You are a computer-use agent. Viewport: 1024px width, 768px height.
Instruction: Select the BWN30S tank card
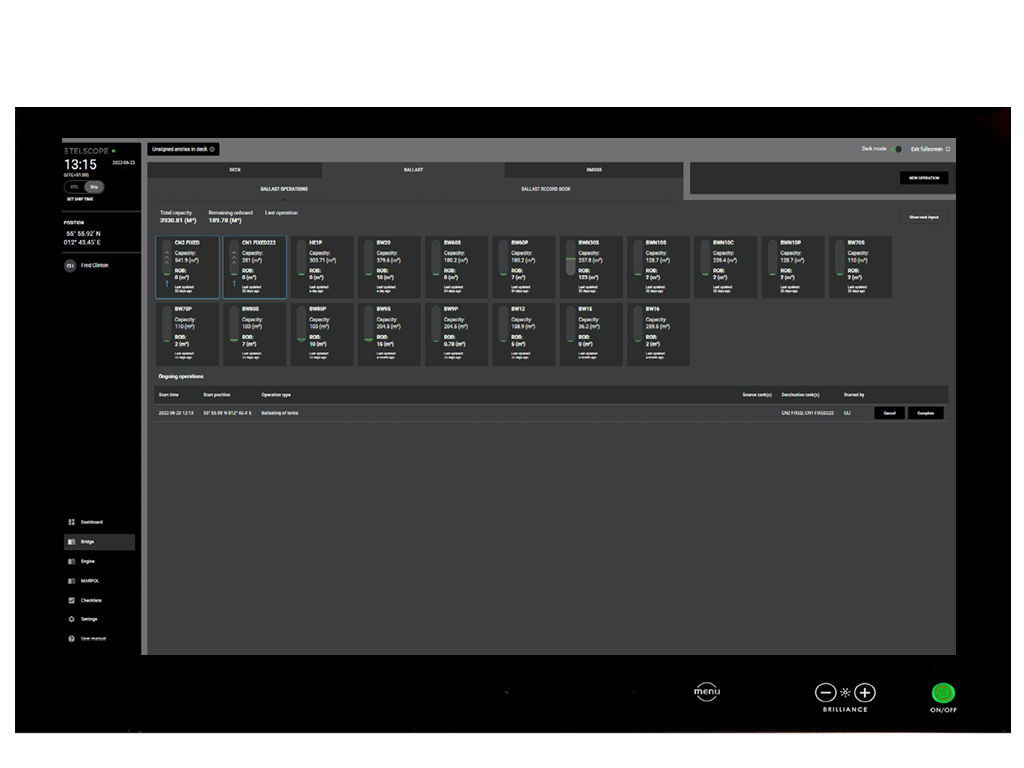point(590,267)
